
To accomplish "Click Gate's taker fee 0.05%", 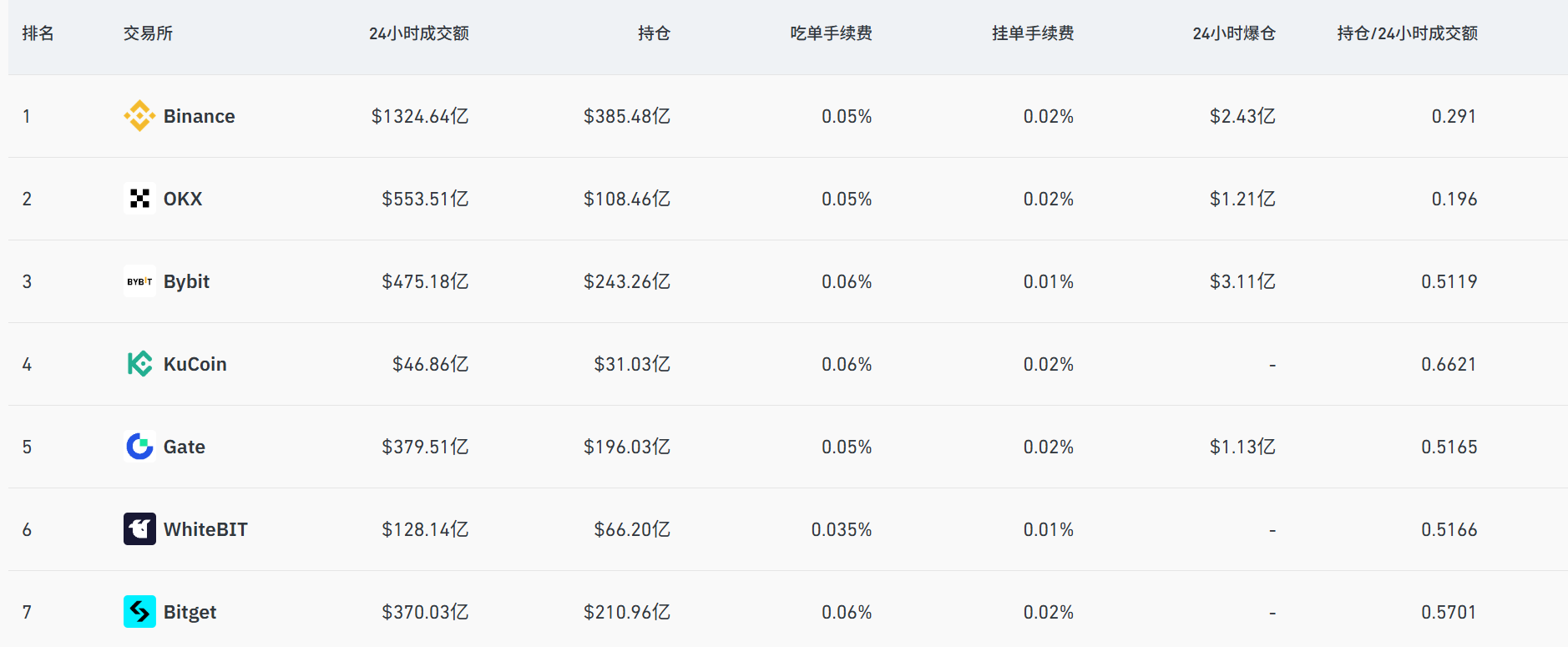I will tap(846, 447).
